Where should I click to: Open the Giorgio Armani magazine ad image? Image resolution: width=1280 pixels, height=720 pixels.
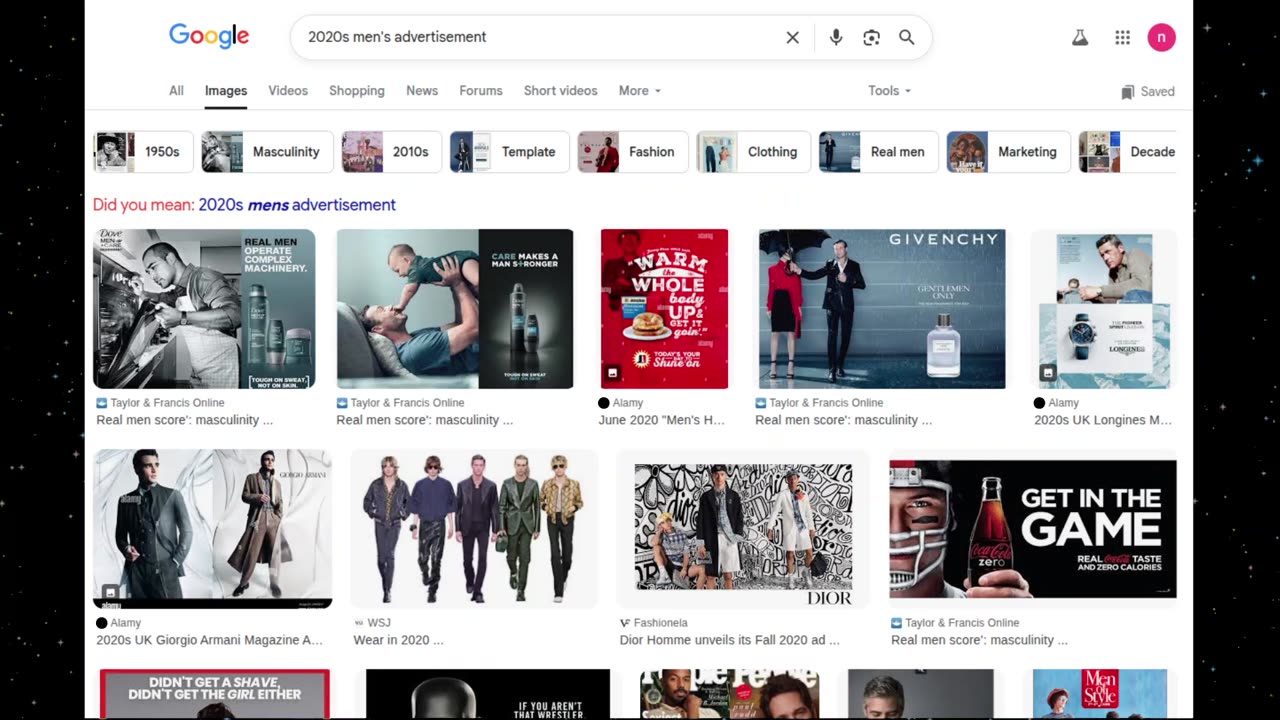click(x=213, y=529)
